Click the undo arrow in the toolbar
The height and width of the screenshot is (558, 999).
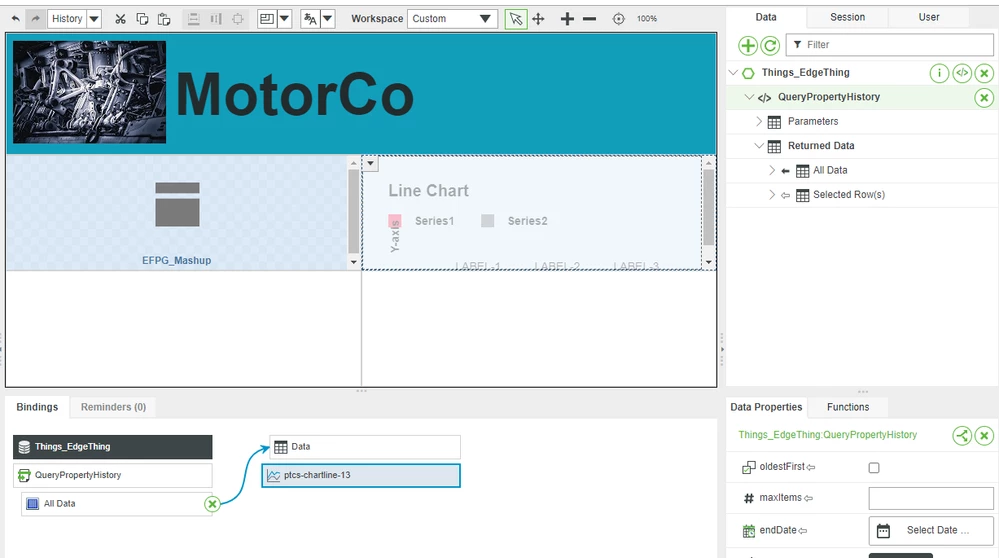point(15,18)
